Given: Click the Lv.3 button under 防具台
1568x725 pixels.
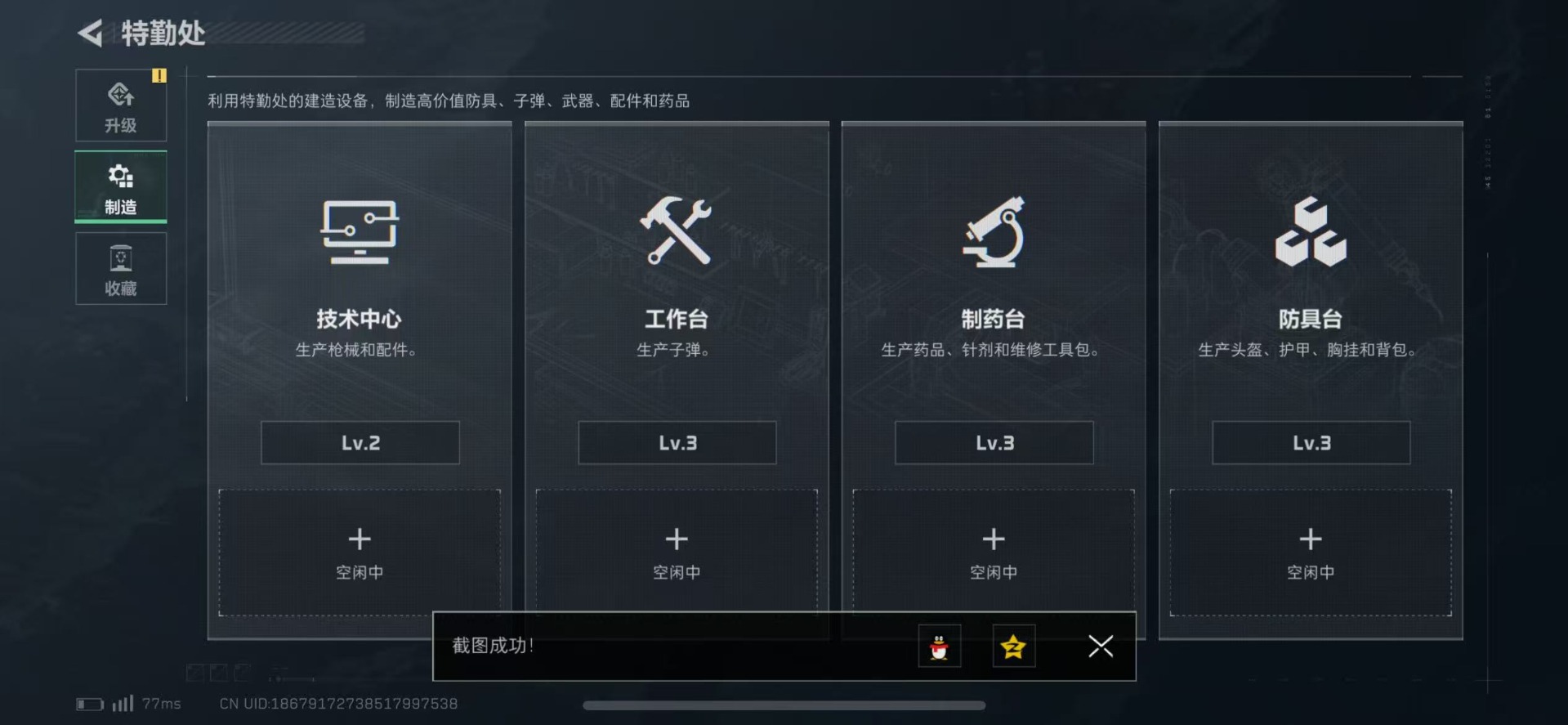Looking at the screenshot, I should (1311, 443).
